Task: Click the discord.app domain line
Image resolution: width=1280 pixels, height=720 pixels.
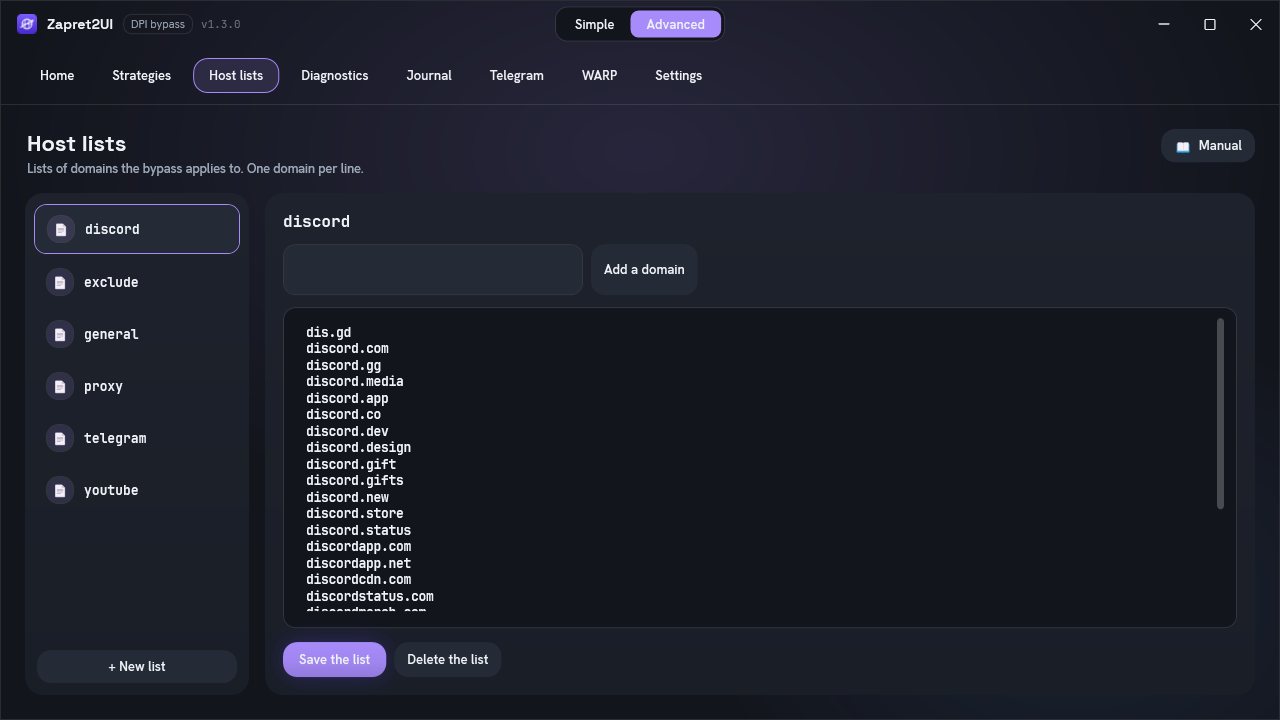Action: (347, 398)
